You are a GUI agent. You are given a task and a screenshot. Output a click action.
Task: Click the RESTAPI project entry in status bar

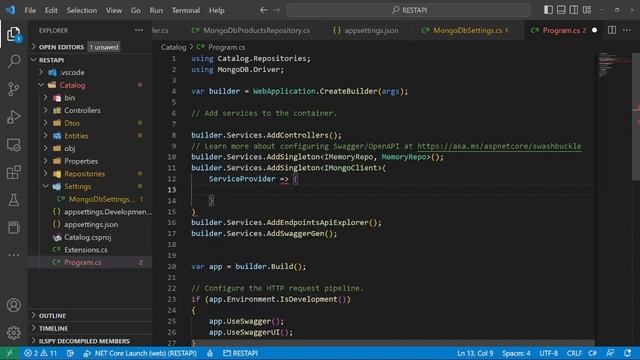click(x=240, y=353)
